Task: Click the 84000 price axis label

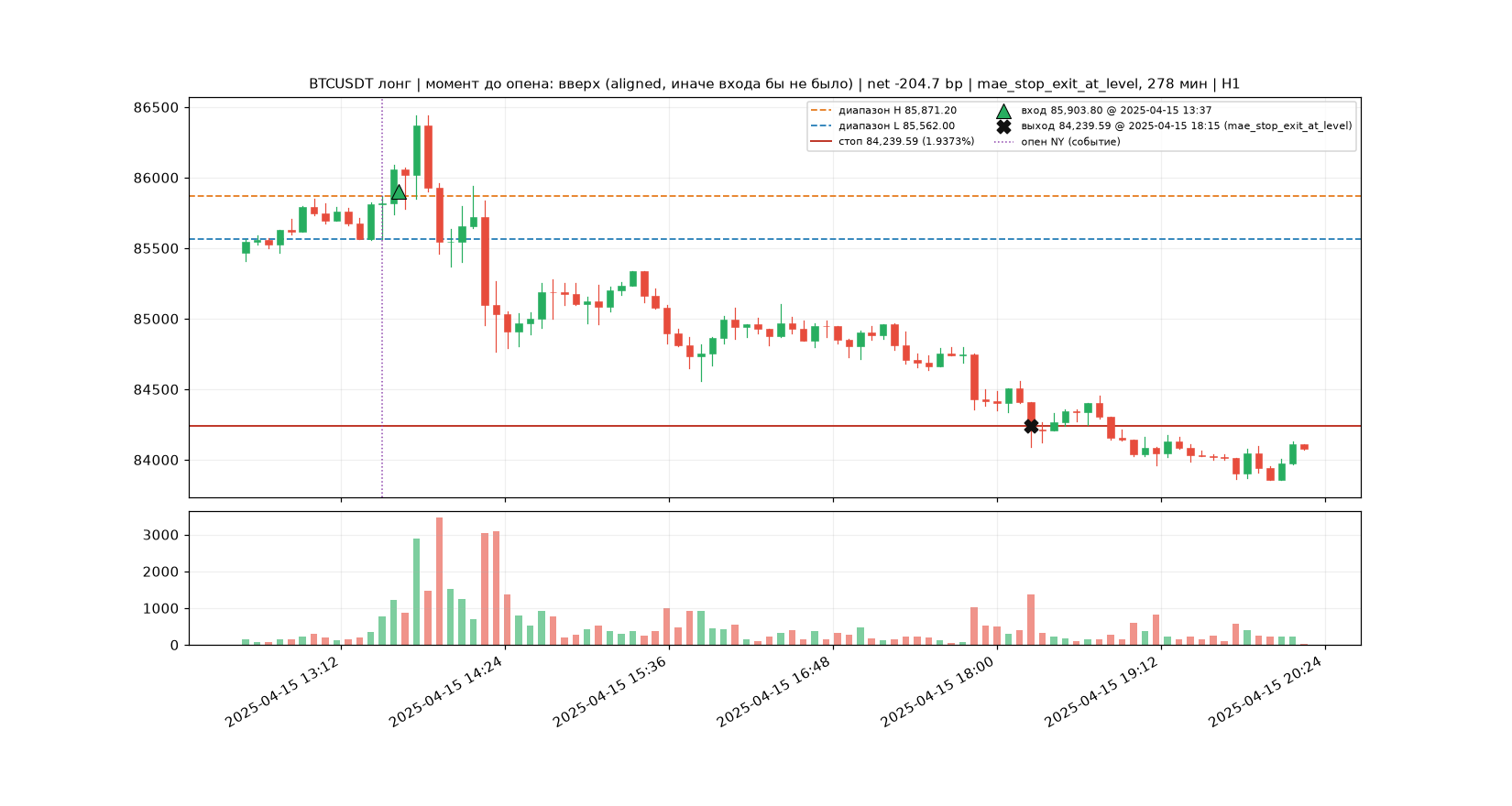Action: 156,461
